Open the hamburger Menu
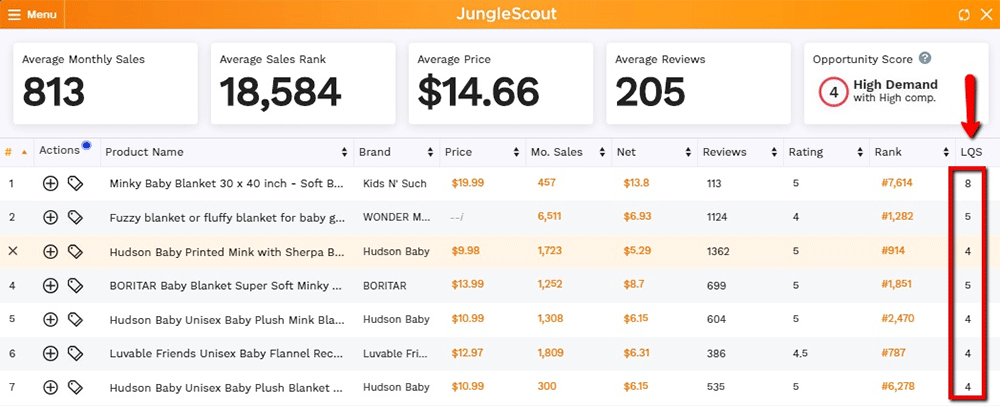 32,15
